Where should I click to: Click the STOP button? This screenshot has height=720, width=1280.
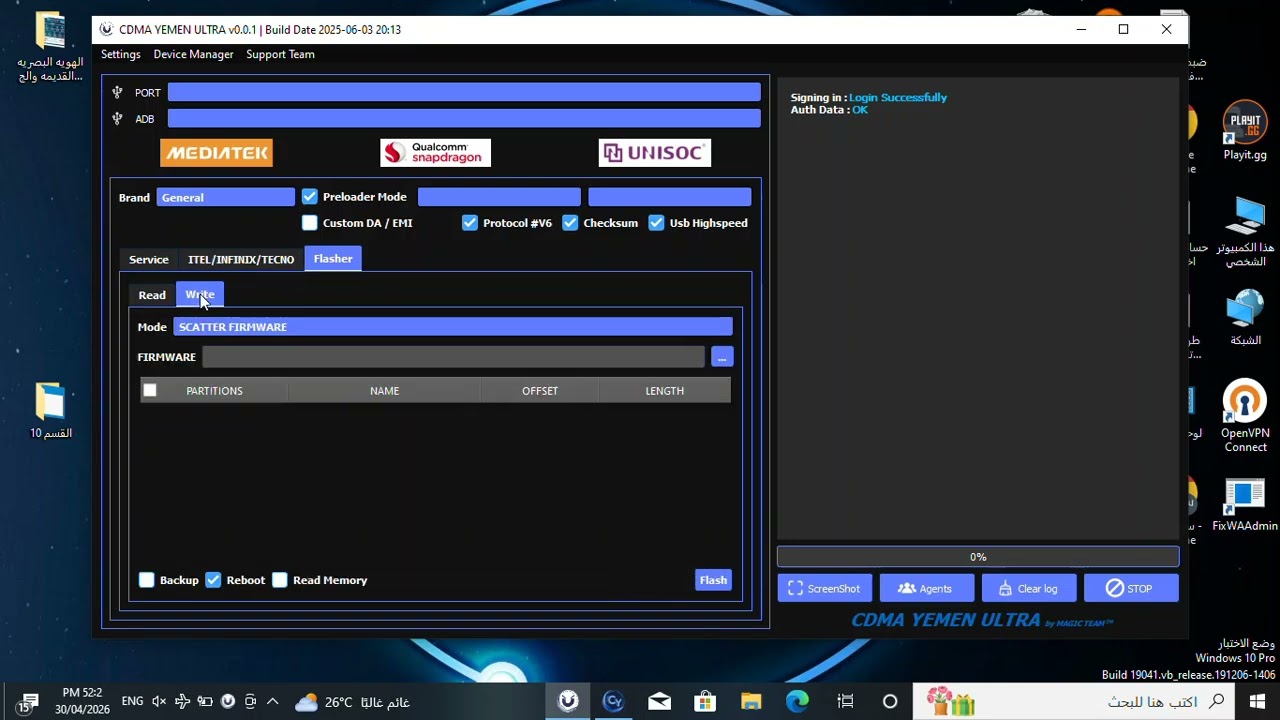(x=1131, y=588)
